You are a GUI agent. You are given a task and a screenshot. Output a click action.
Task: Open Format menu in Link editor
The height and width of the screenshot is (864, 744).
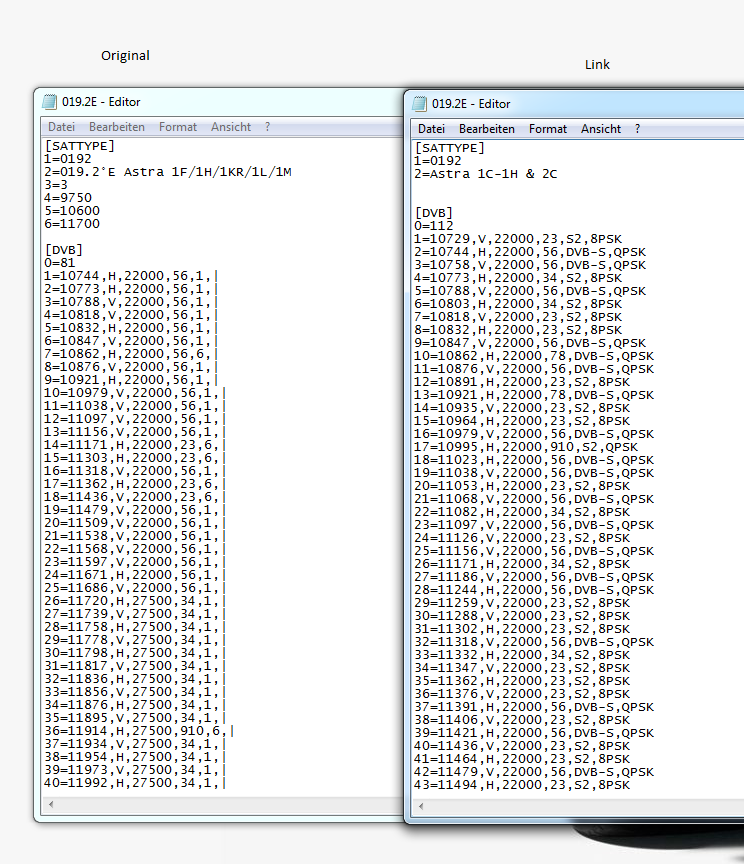click(547, 129)
